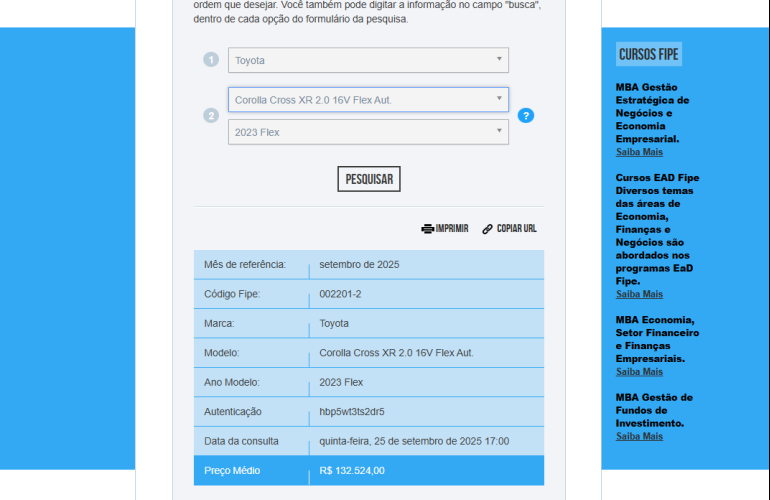Expand the Corolla Cross XR model dropdown
This screenshot has height=500, width=770.
(368, 100)
